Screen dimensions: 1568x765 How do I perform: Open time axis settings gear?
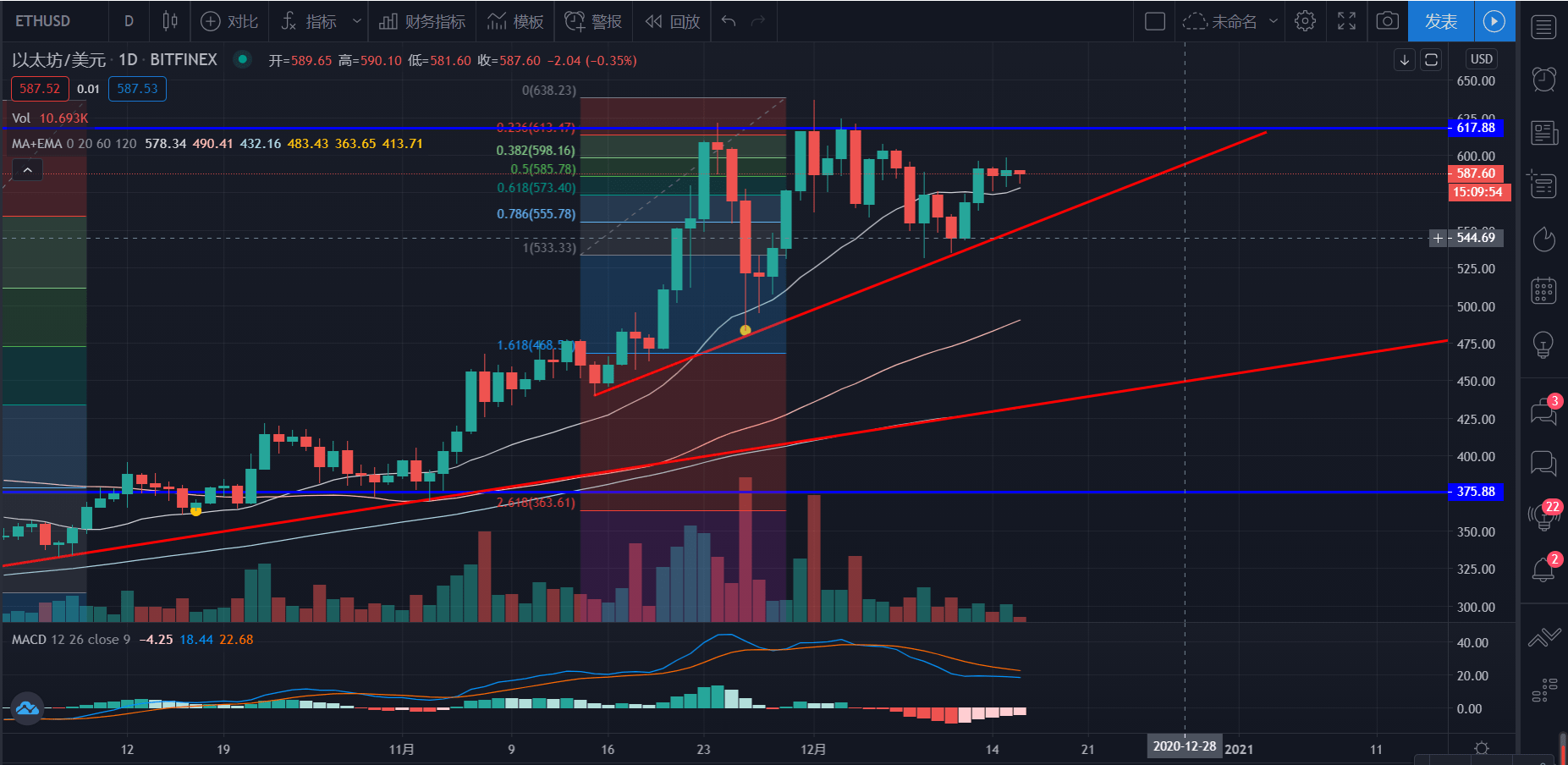tap(1482, 749)
